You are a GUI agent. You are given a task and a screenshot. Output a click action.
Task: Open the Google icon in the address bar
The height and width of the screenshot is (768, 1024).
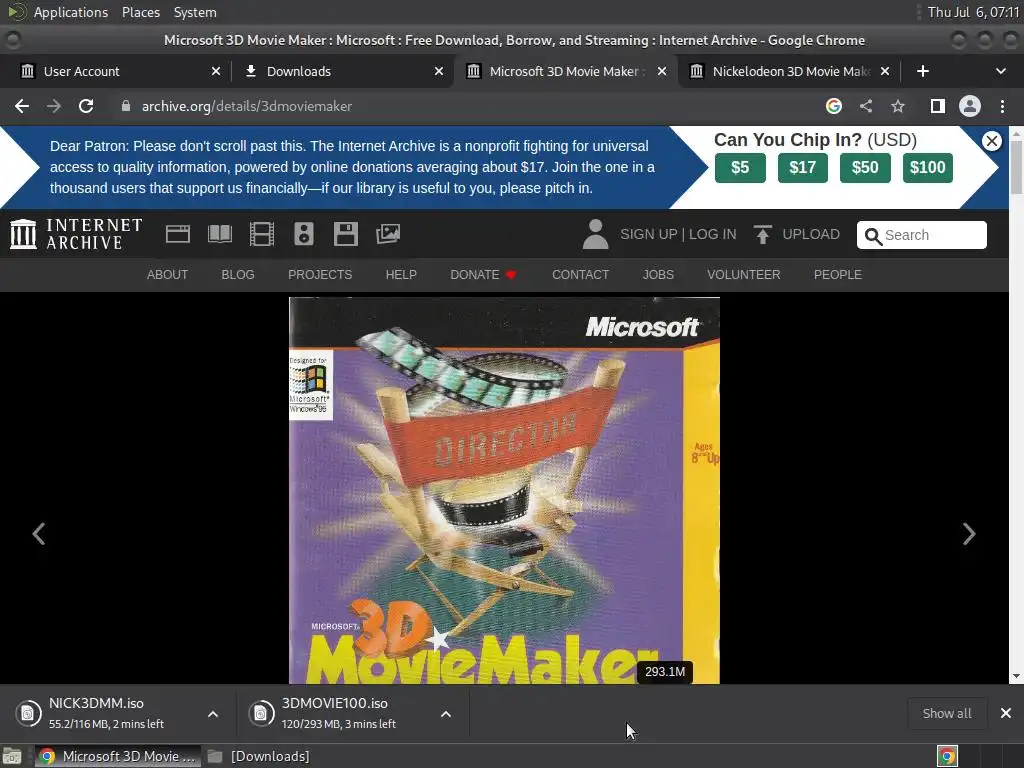pyautogui.click(x=833, y=106)
